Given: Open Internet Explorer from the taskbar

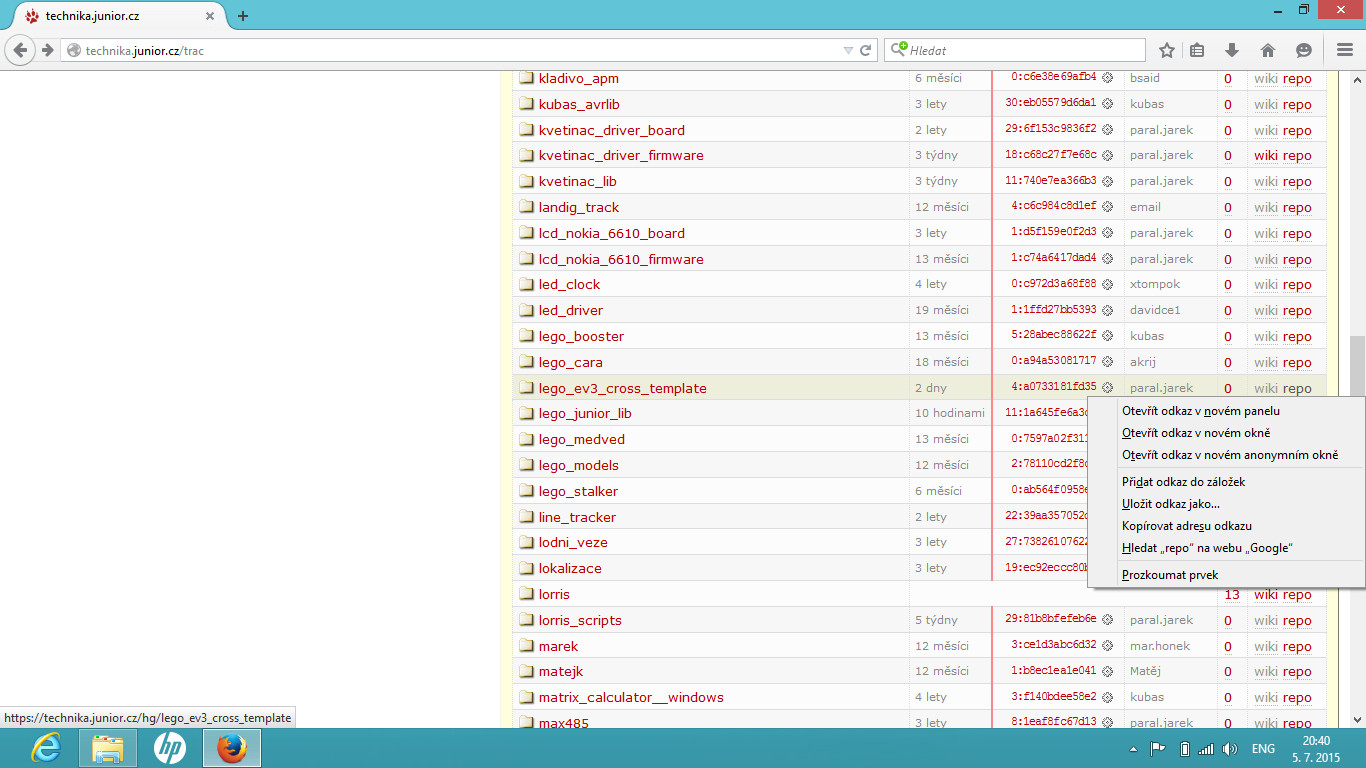Looking at the screenshot, I should (46, 748).
